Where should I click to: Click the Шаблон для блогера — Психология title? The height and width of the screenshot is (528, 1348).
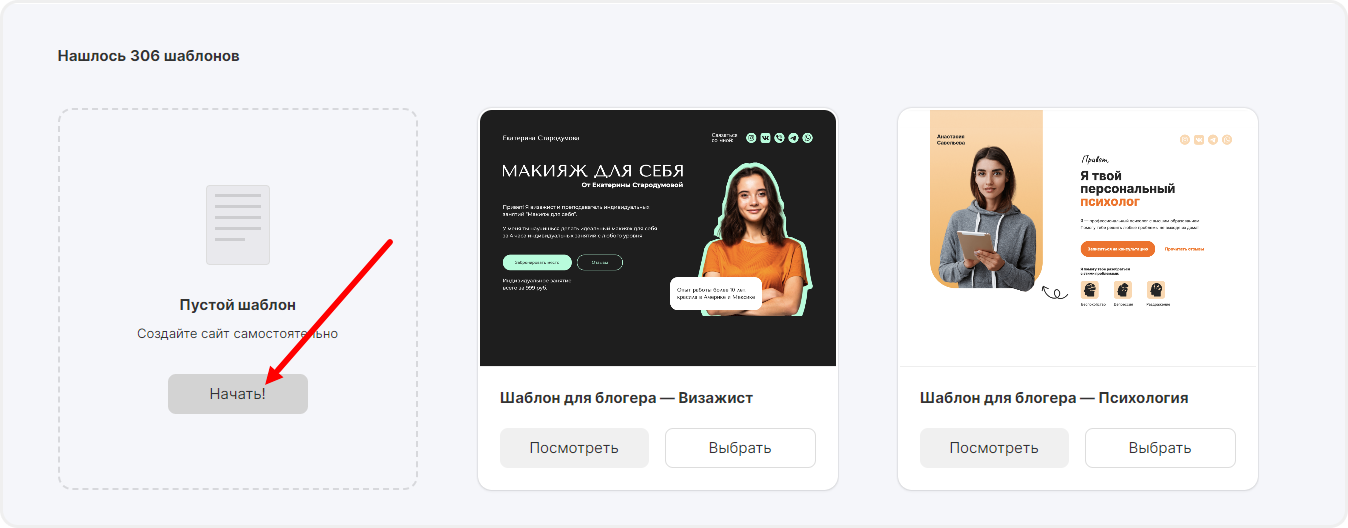coord(1054,398)
